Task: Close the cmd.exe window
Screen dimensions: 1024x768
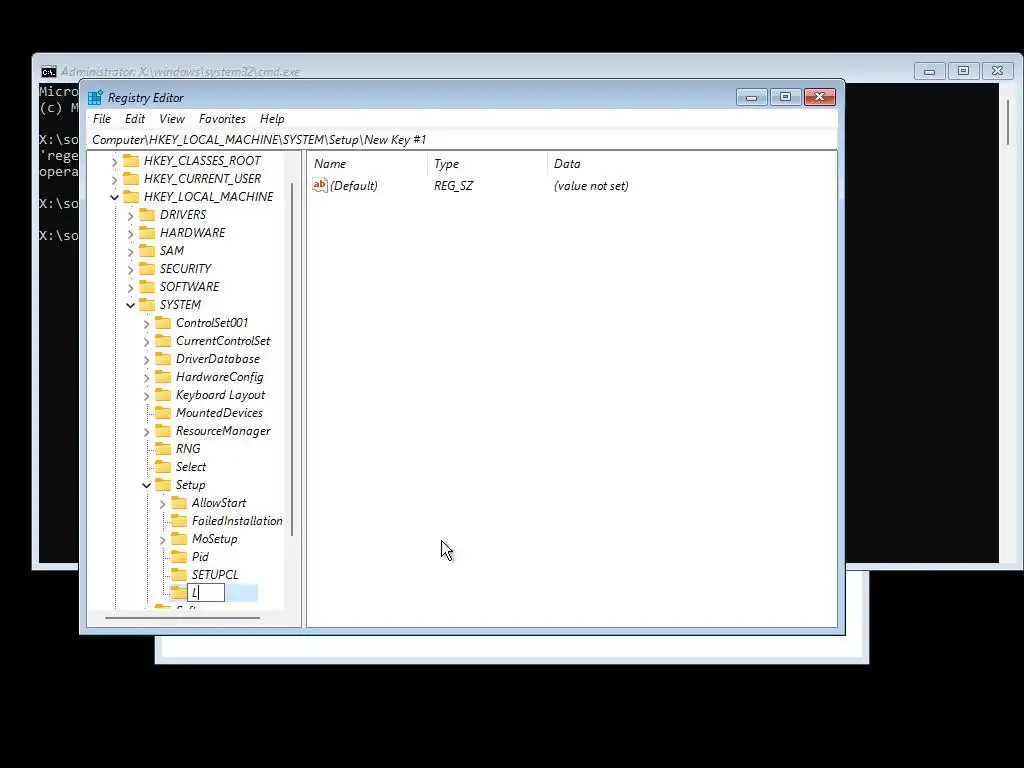Action: click(997, 71)
